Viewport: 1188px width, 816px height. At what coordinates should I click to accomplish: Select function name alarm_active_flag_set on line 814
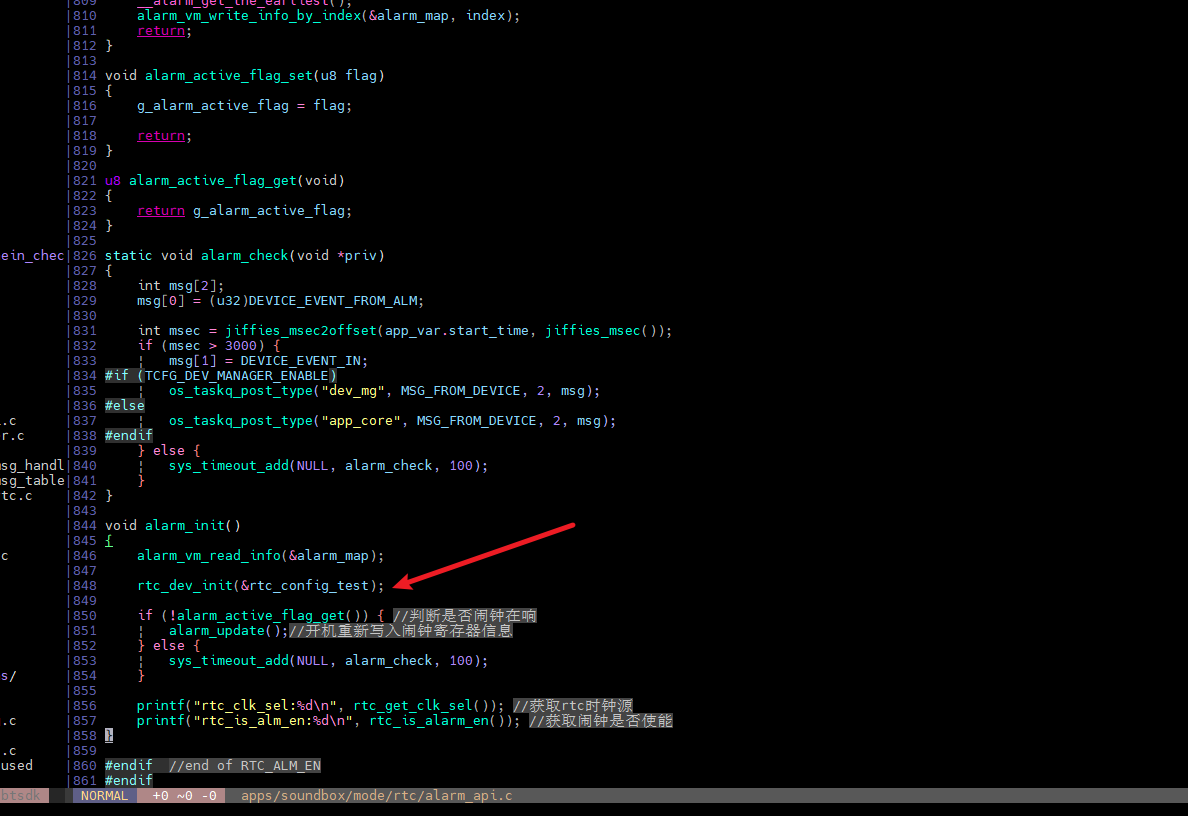coord(229,76)
